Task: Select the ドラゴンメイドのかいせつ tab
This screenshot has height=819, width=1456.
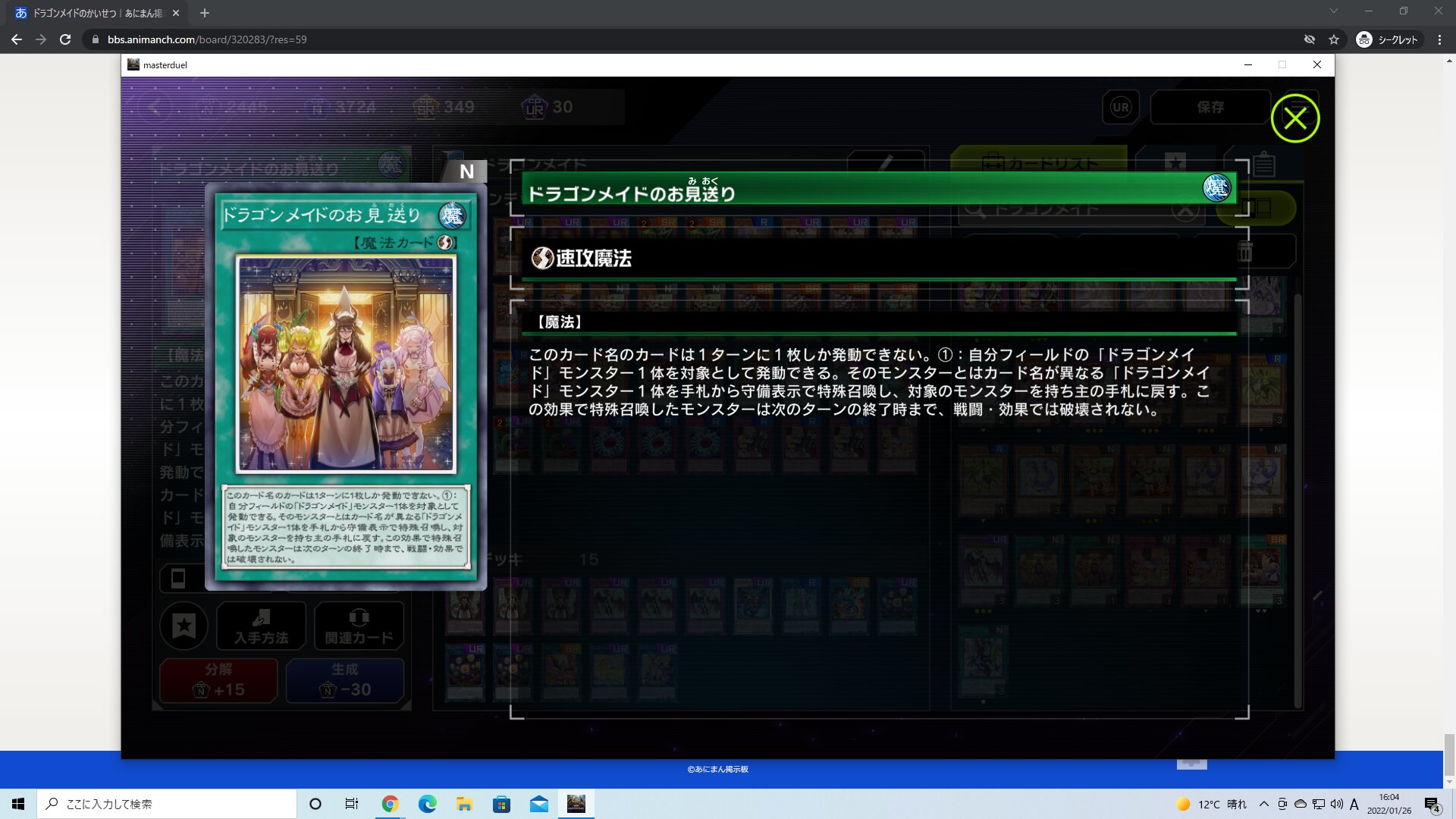Action: click(x=97, y=13)
